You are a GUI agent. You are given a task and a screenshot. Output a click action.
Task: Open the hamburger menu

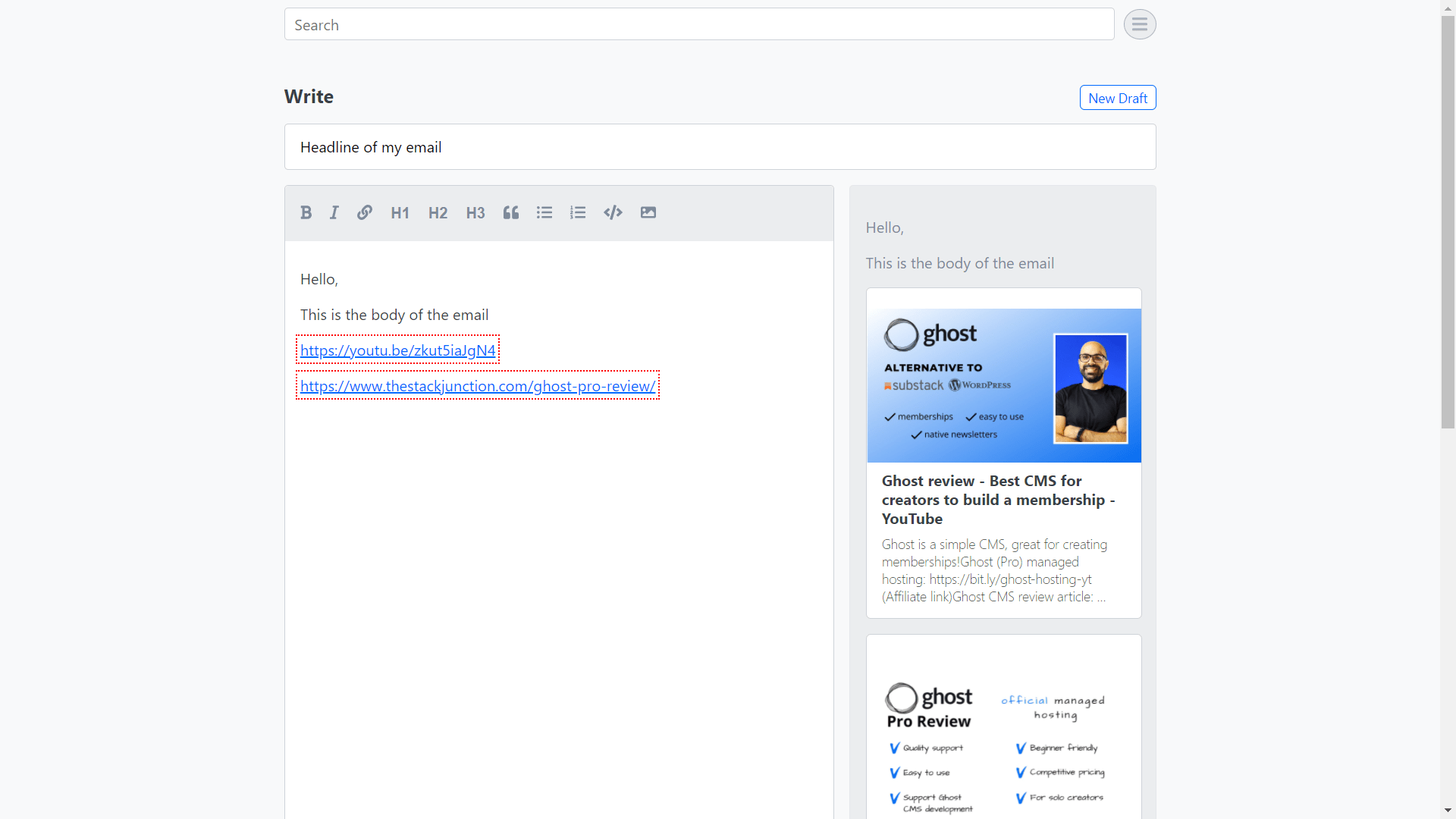point(1140,24)
